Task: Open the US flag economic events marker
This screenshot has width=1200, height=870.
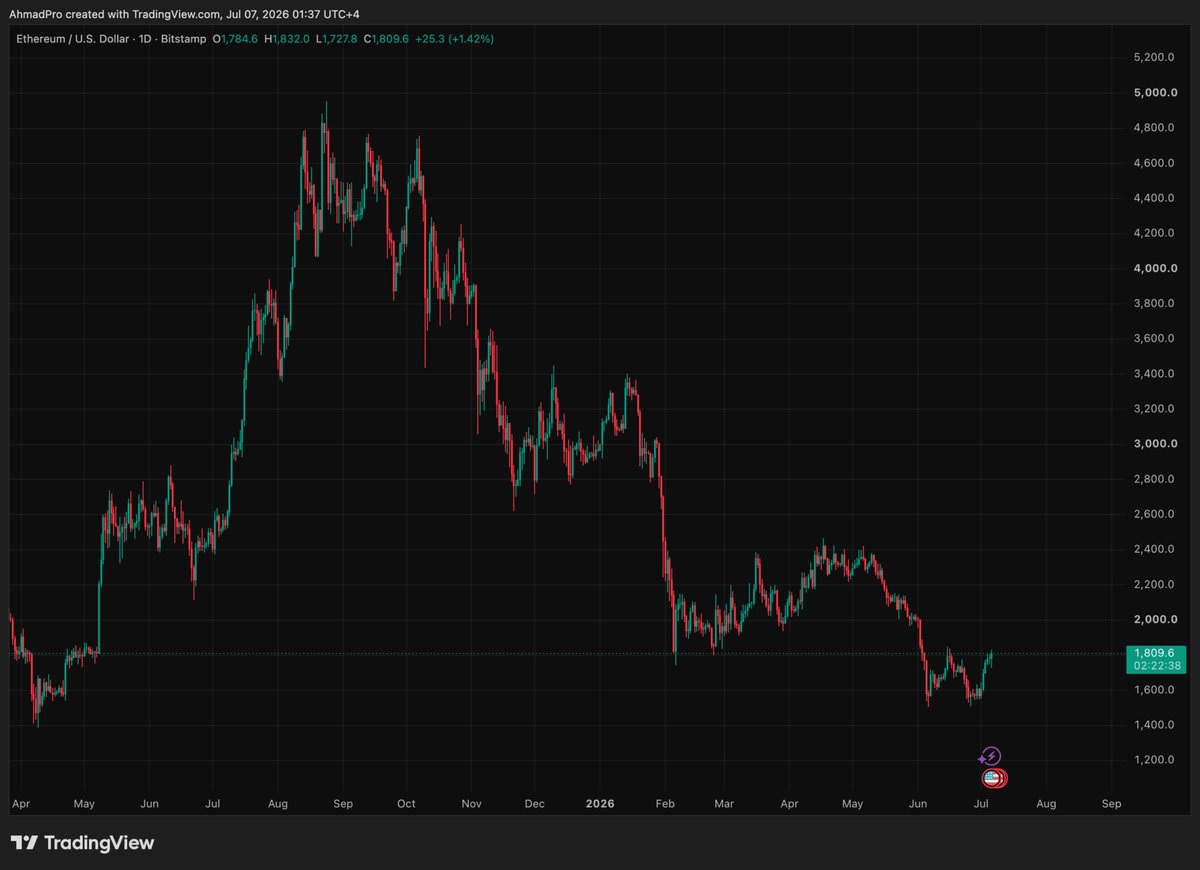Action: 991,778
